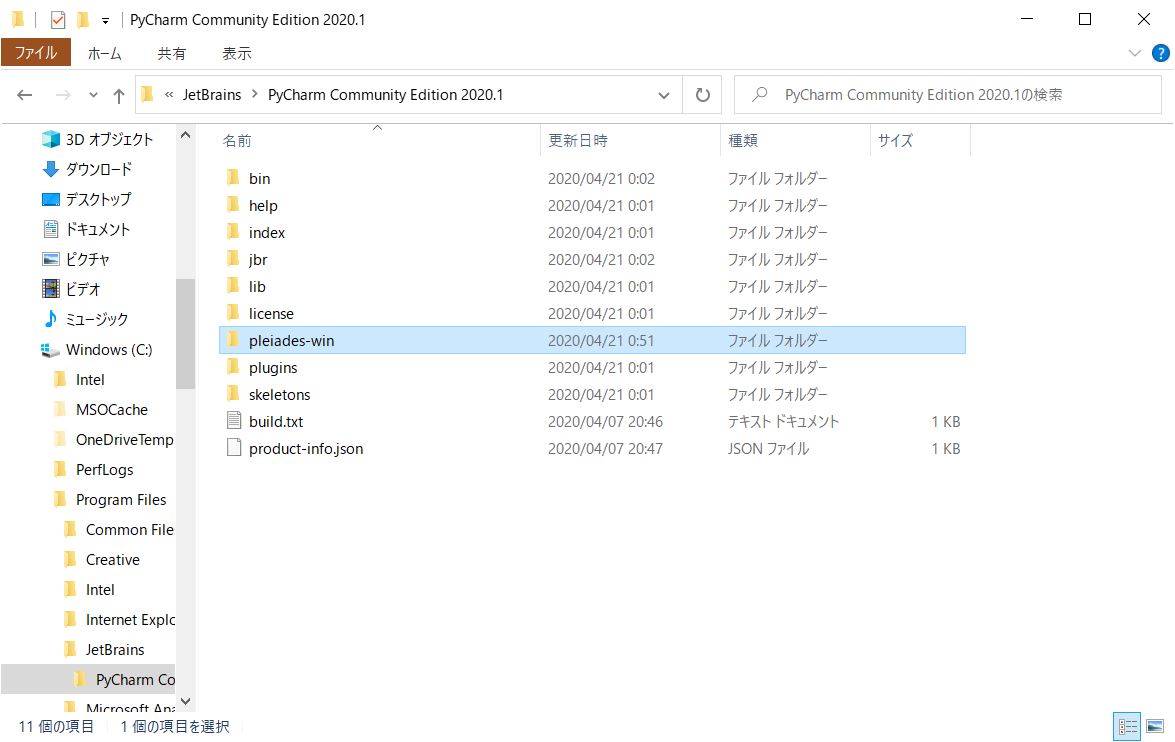Sort by the 種類 column header
Image resolution: width=1175 pixels, height=742 pixels.
click(x=743, y=140)
